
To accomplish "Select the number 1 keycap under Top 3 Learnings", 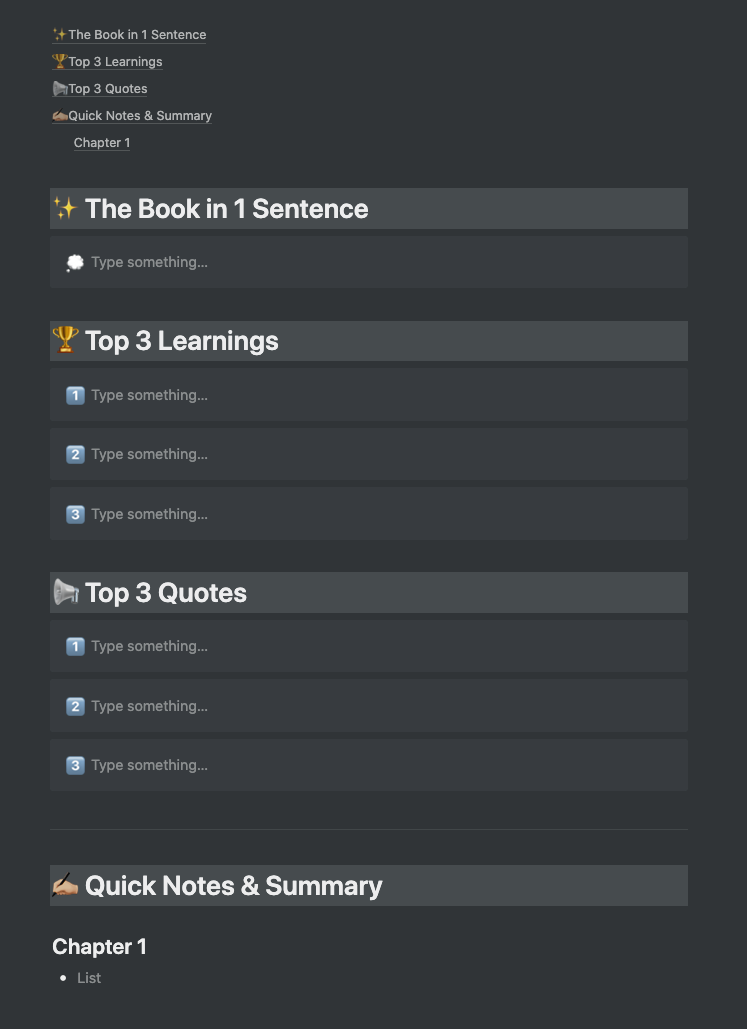I will (75, 395).
